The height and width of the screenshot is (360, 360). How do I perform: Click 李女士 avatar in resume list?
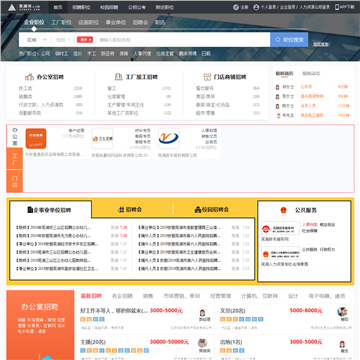click(x=277, y=97)
